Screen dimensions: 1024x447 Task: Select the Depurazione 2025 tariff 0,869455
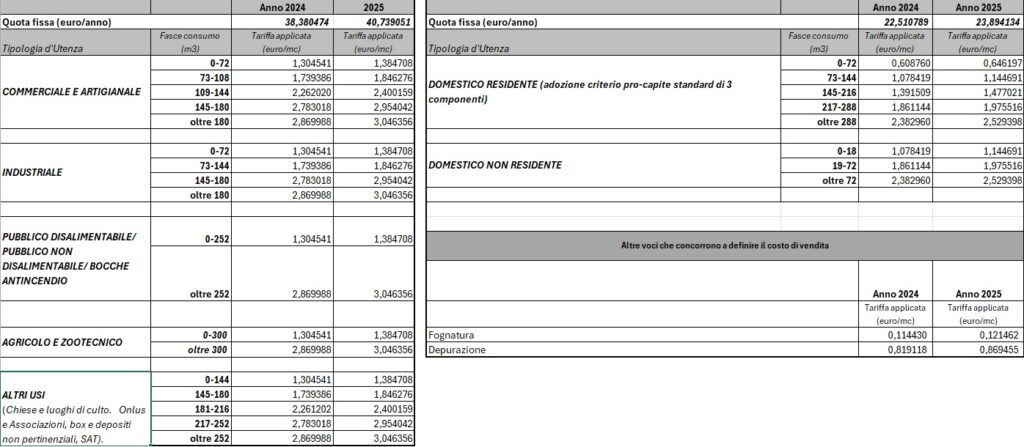[x=977, y=350]
